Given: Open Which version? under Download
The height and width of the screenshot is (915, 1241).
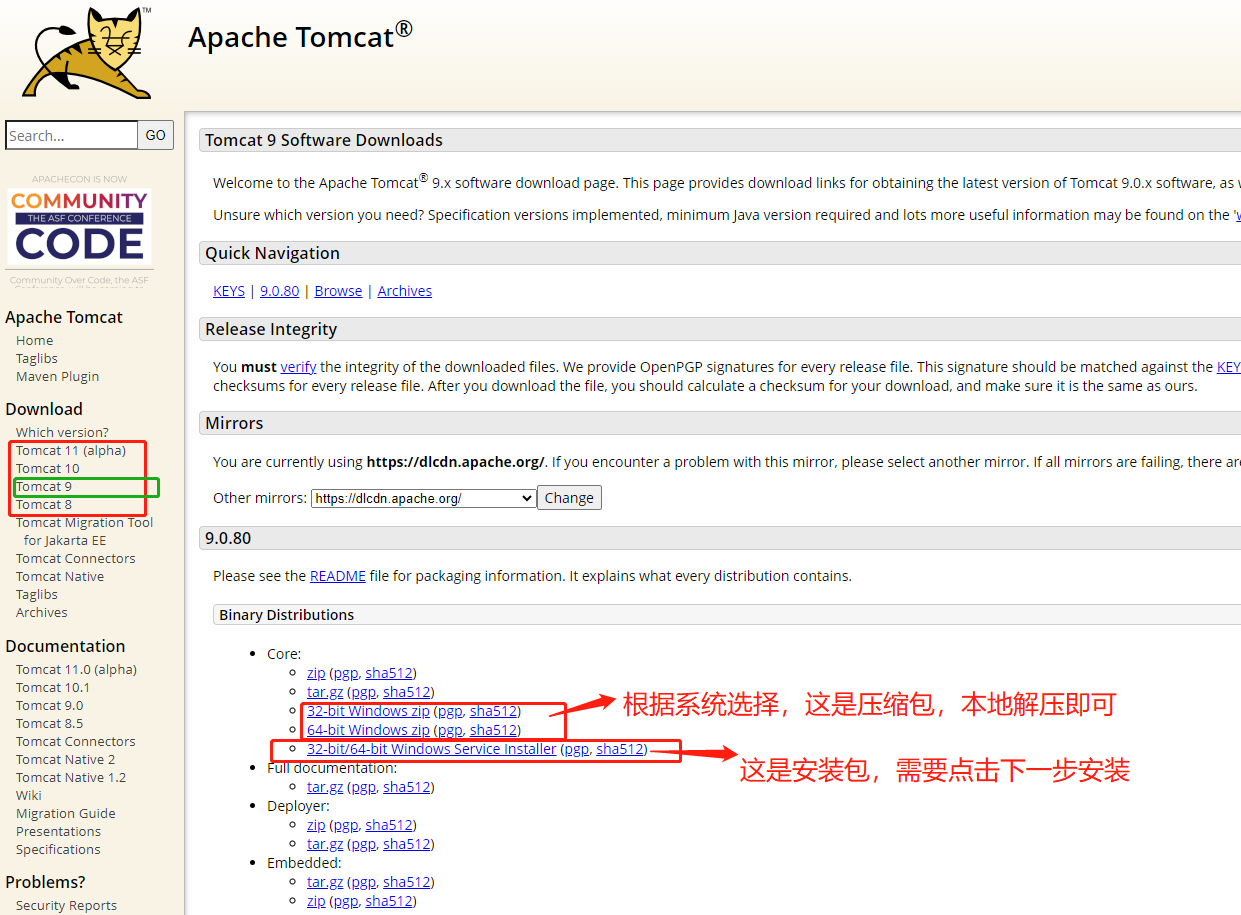Looking at the screenshot, I should pyautogui.click(x=62, y=432).
